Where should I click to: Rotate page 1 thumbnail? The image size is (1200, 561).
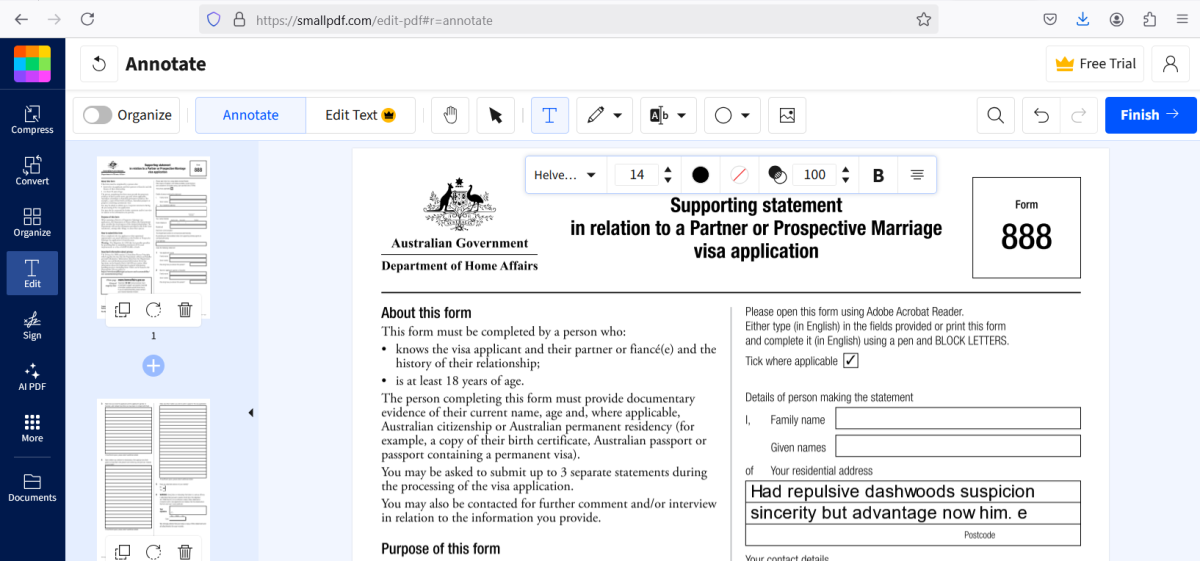153,310
